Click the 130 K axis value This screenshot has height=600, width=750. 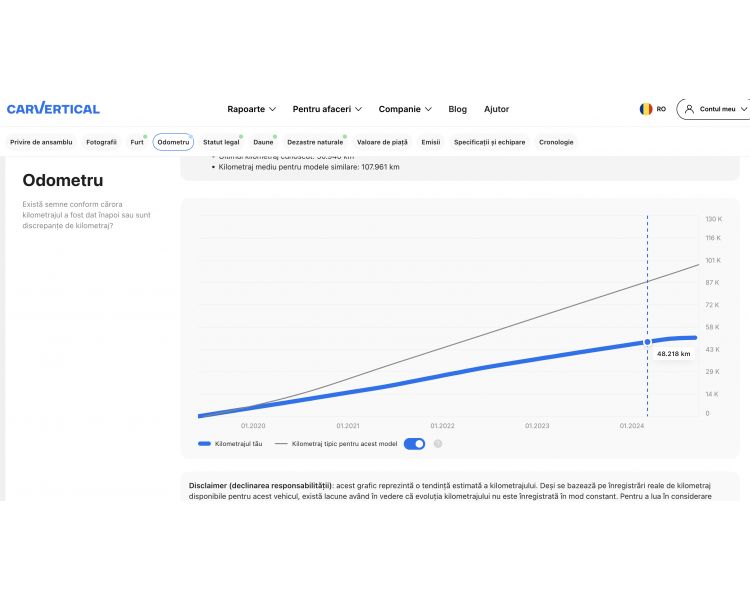(714, 219)
